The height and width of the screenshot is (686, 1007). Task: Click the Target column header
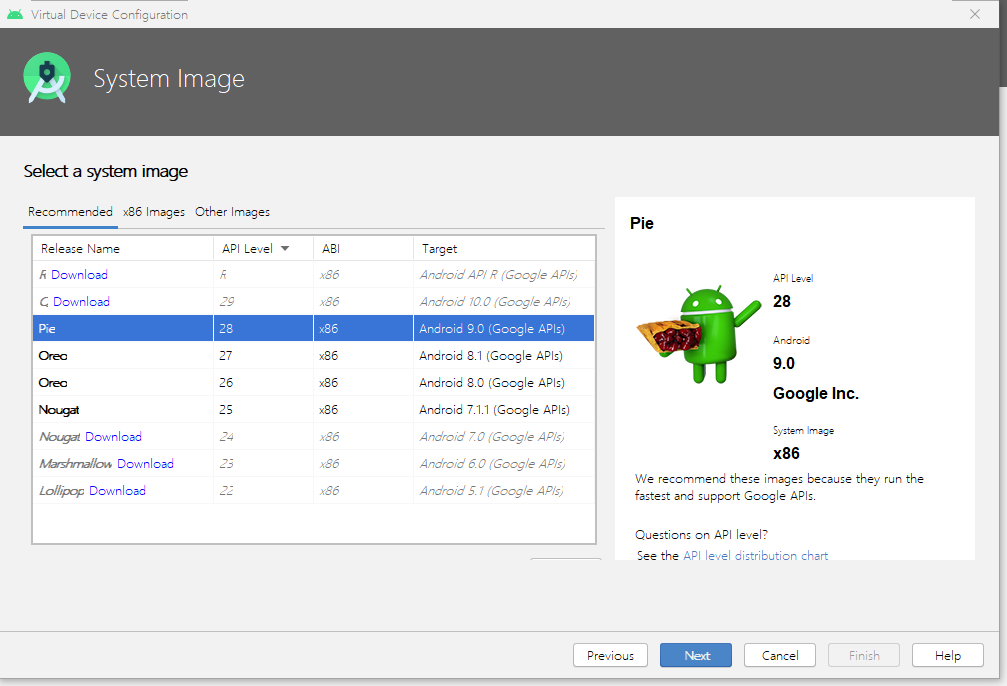tap(505, 249)
